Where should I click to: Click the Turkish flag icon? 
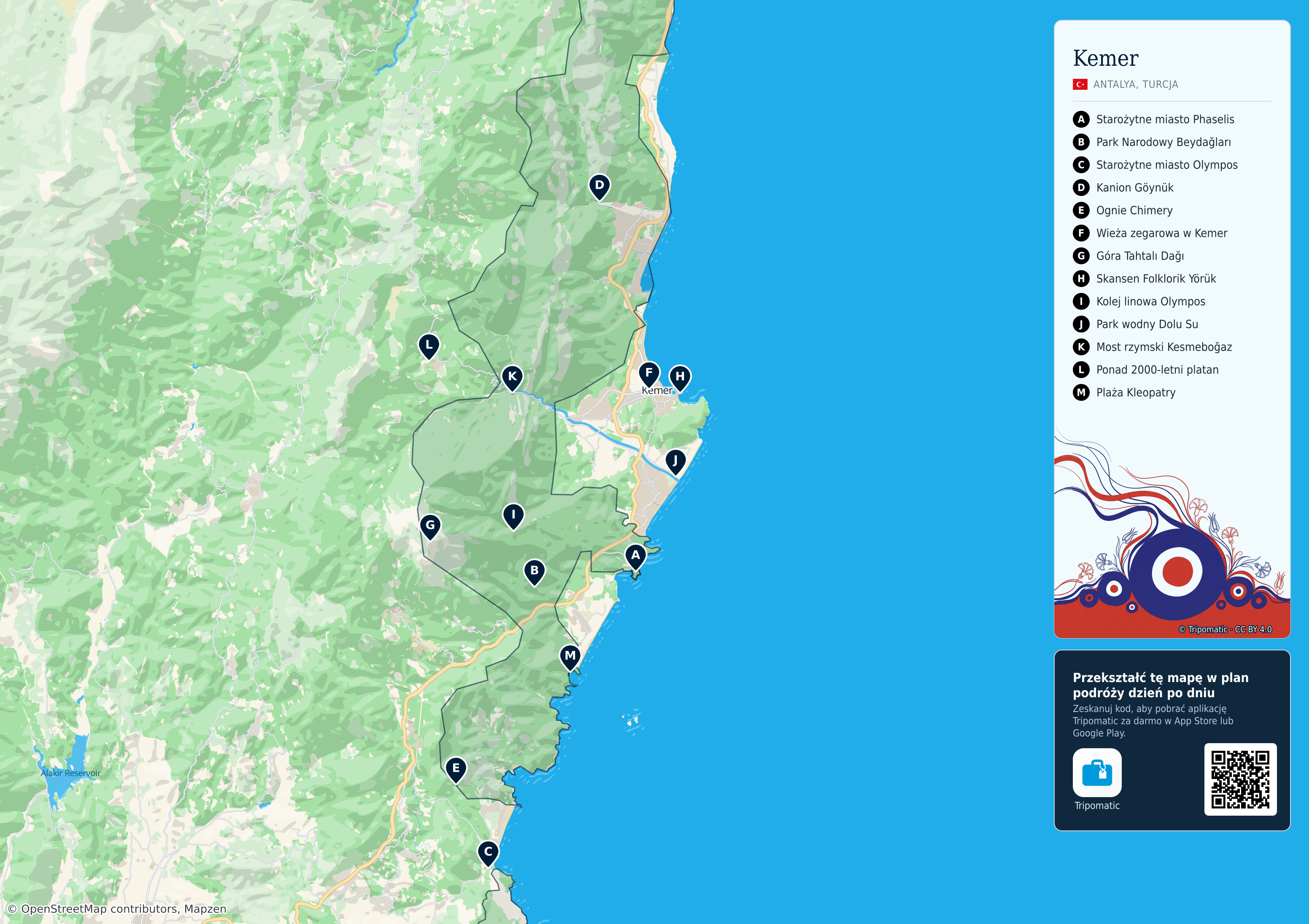(x=1080, y=84)
